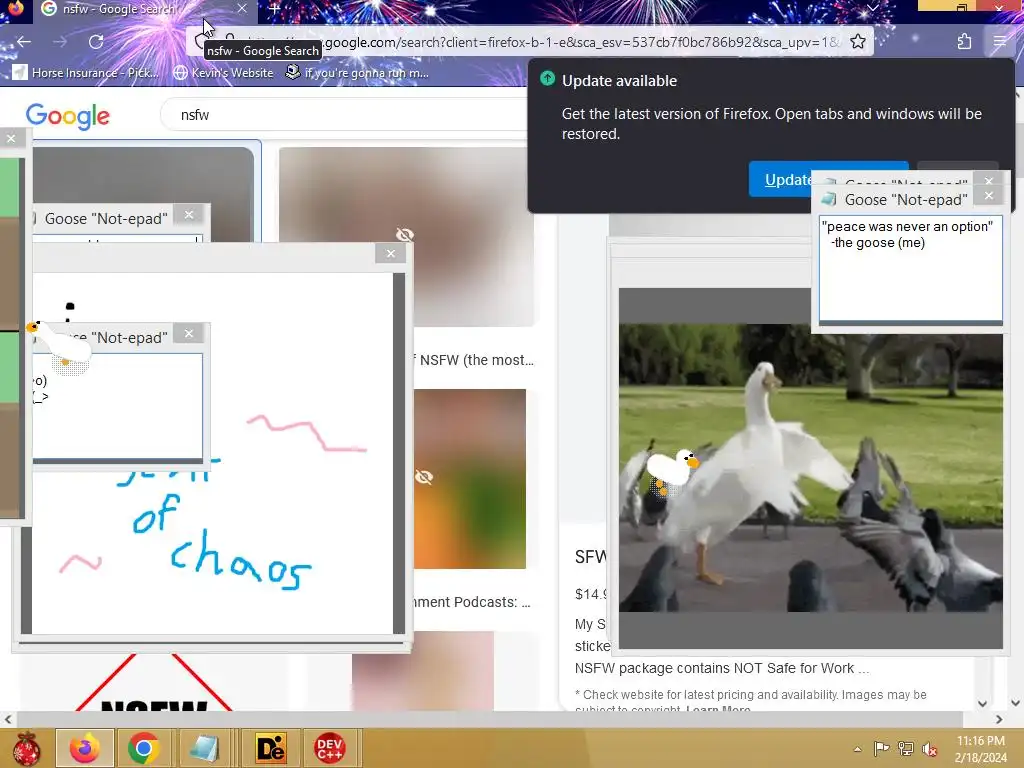The image size is (1024, 768).
Task: Click the quote text area in Goose Not-epad
Action: tap(910, 269)
